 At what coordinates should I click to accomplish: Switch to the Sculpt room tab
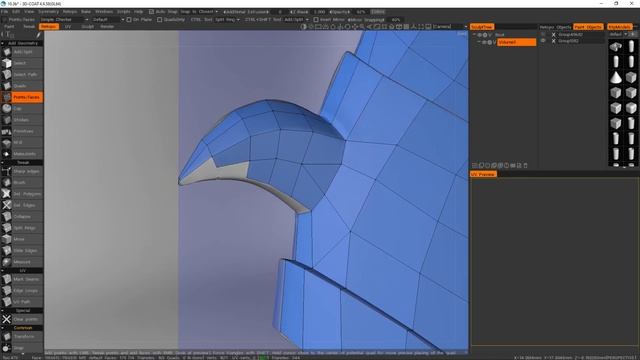pyautogui.click(x=87, y=27)
